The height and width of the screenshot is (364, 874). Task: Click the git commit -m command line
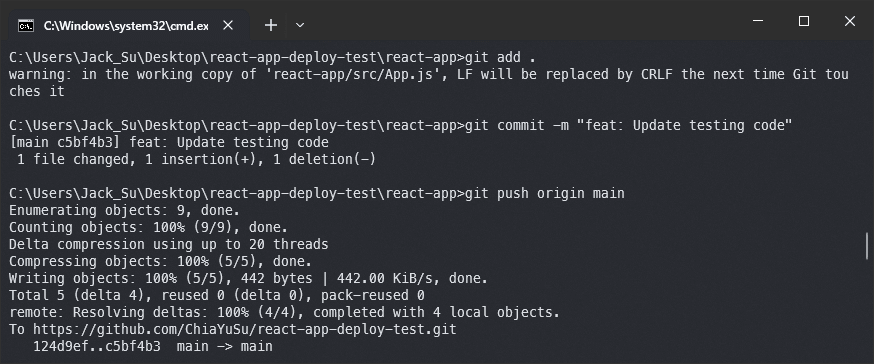click(x=628, y=125)
